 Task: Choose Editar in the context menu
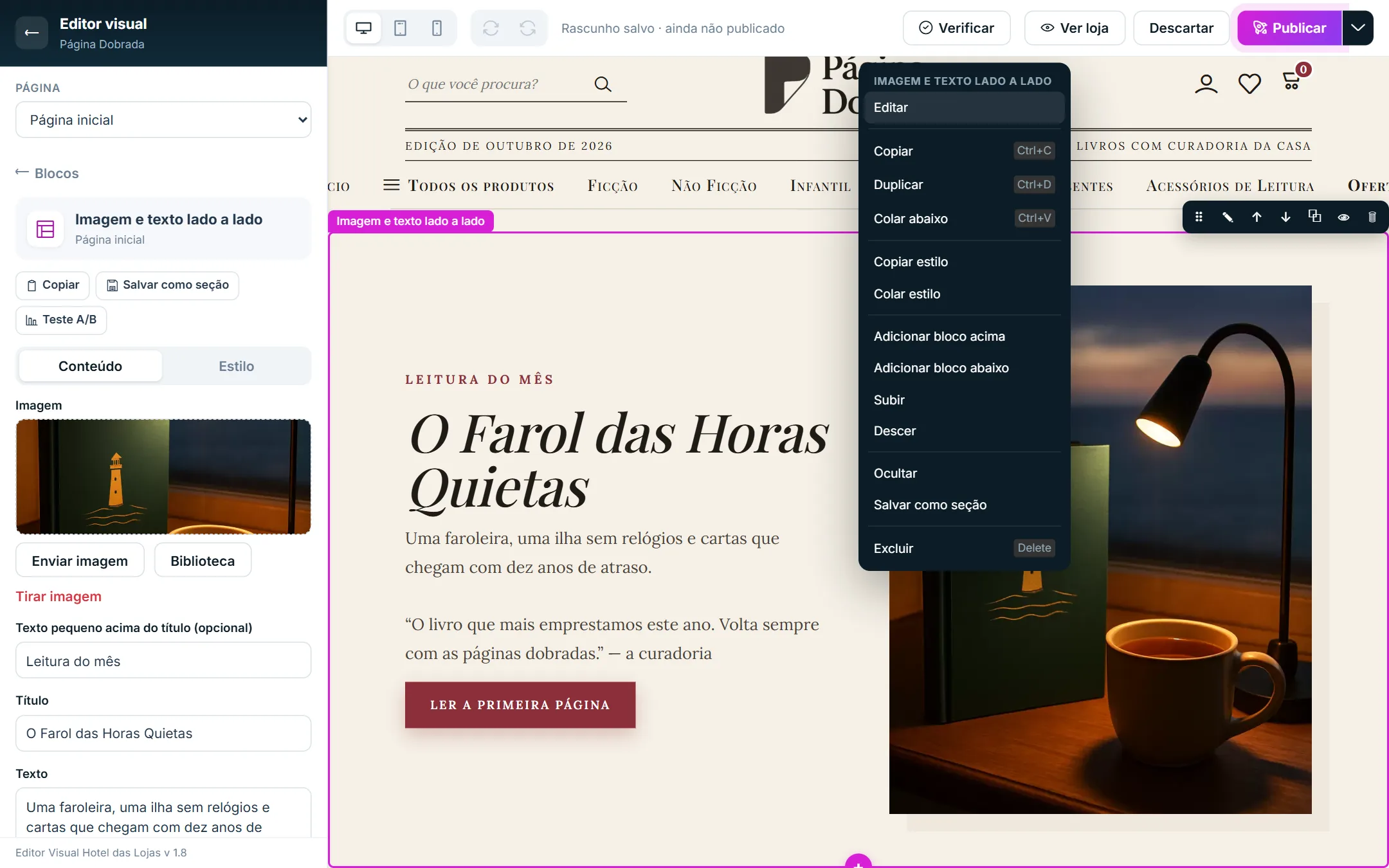(964, 107)
